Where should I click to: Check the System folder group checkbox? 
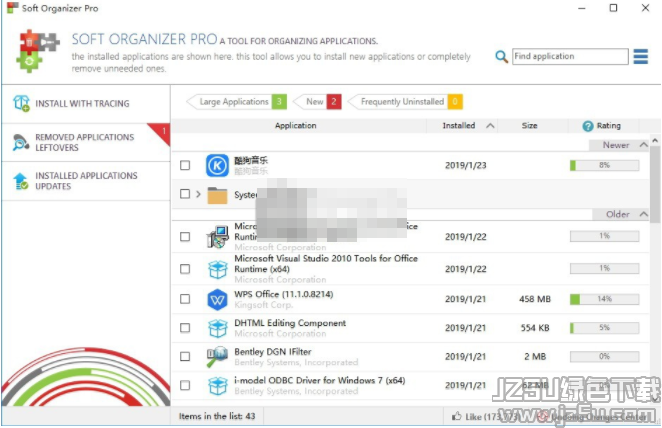click(x=185, y=194)
